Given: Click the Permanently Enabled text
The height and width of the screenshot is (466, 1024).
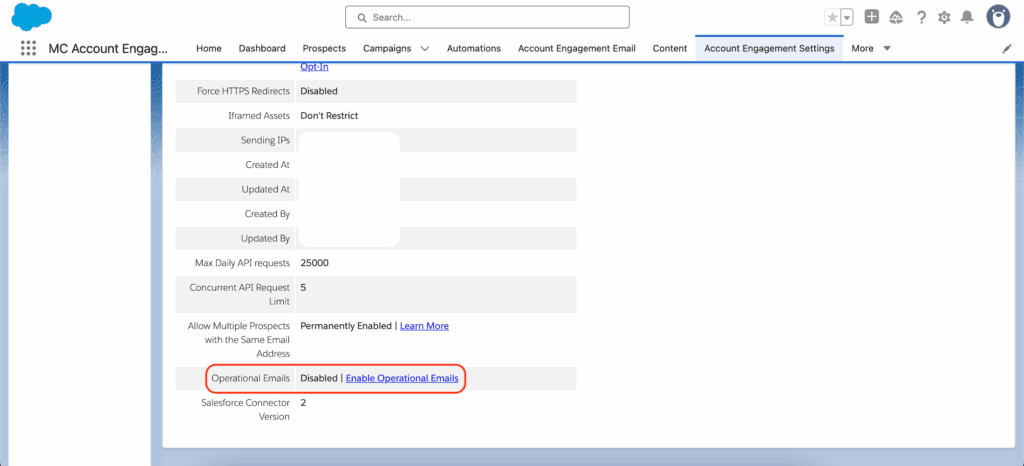Looking at the screenshot, I should (345, 326).
